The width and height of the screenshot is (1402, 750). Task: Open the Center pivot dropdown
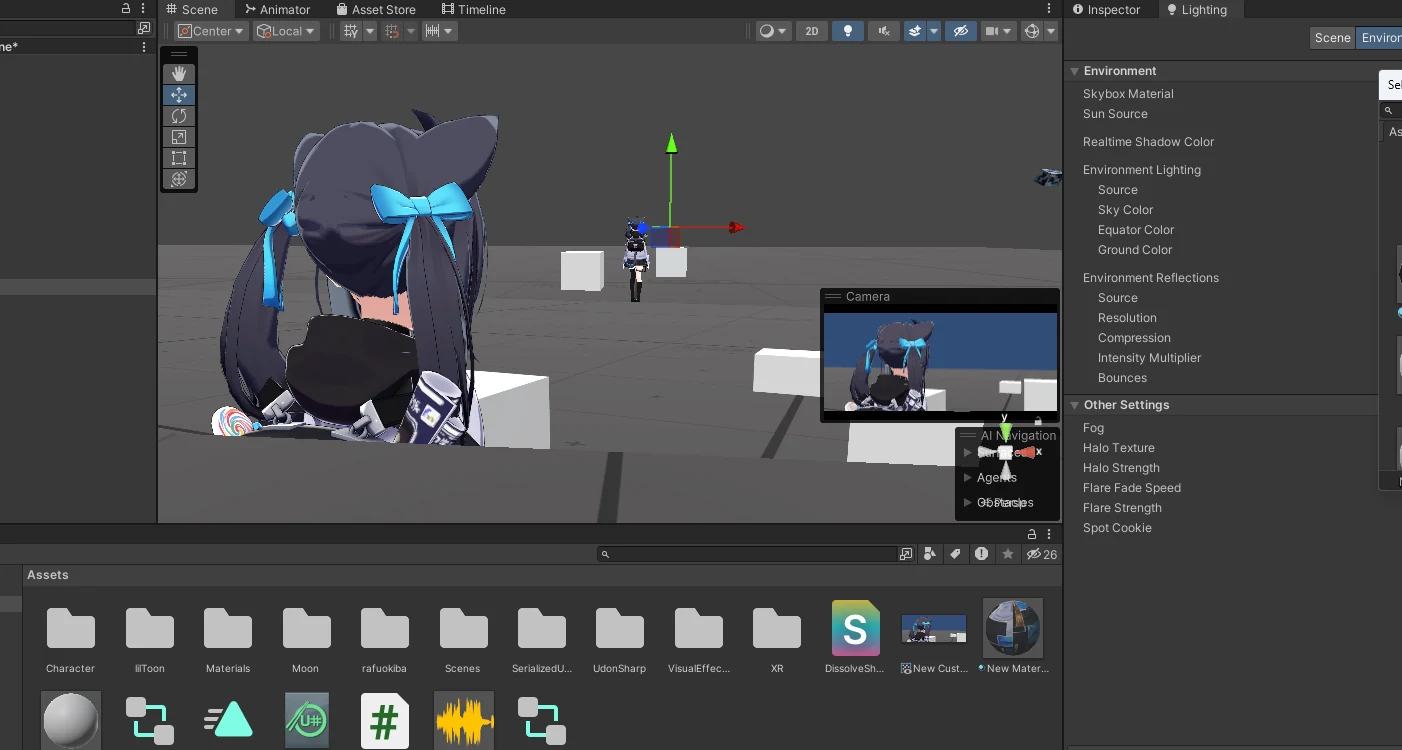pyautogui.click(x=210, y=31)
